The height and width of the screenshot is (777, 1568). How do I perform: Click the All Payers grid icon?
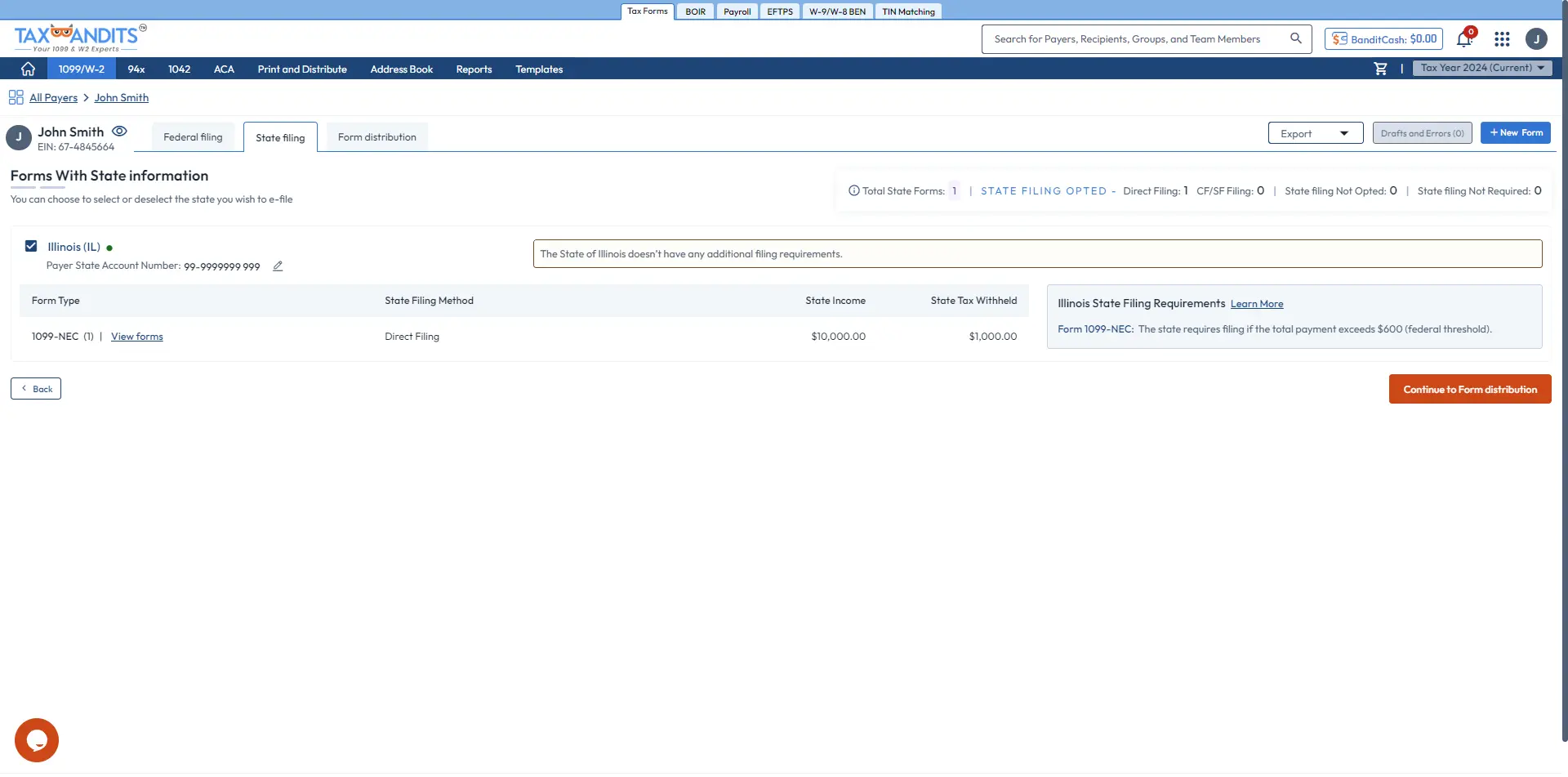tap(16, 97)
